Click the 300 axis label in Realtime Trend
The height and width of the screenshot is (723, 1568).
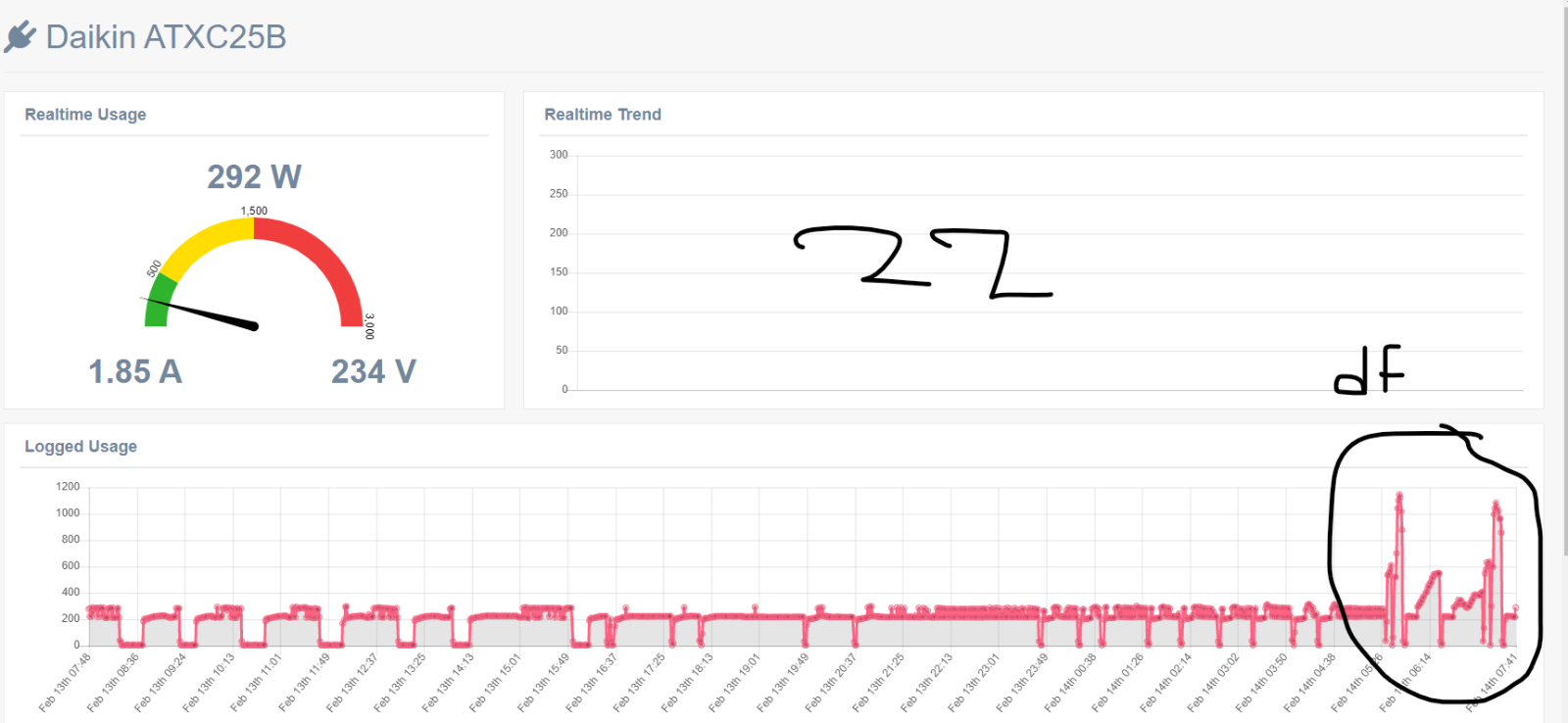[559, 155]
